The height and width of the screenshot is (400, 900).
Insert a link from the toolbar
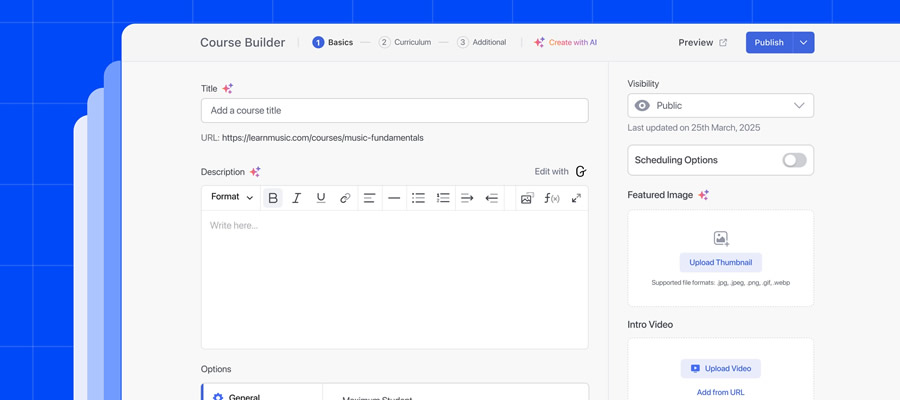[x=345, y=198]
